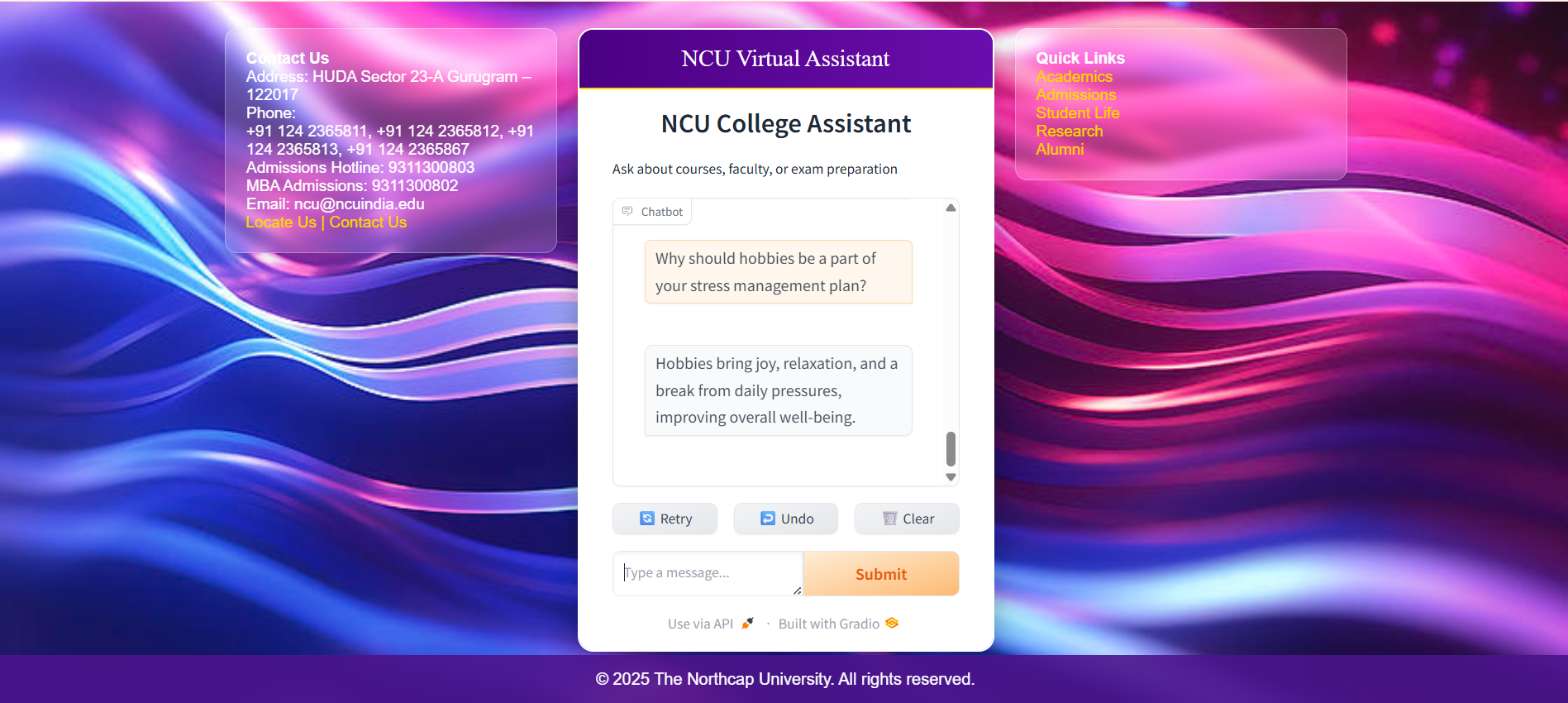
Task: Visit the Alumni link
Action: (1060, 150)
